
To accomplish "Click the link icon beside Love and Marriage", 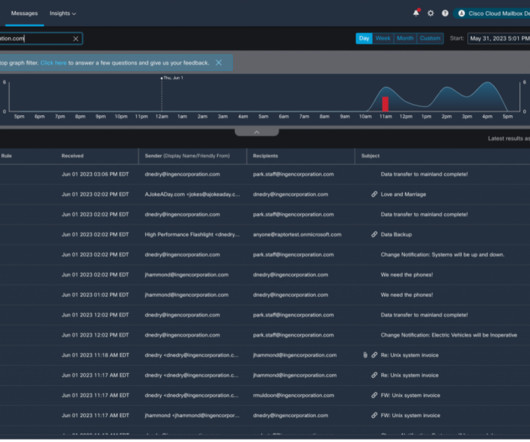I will point(374,194).
